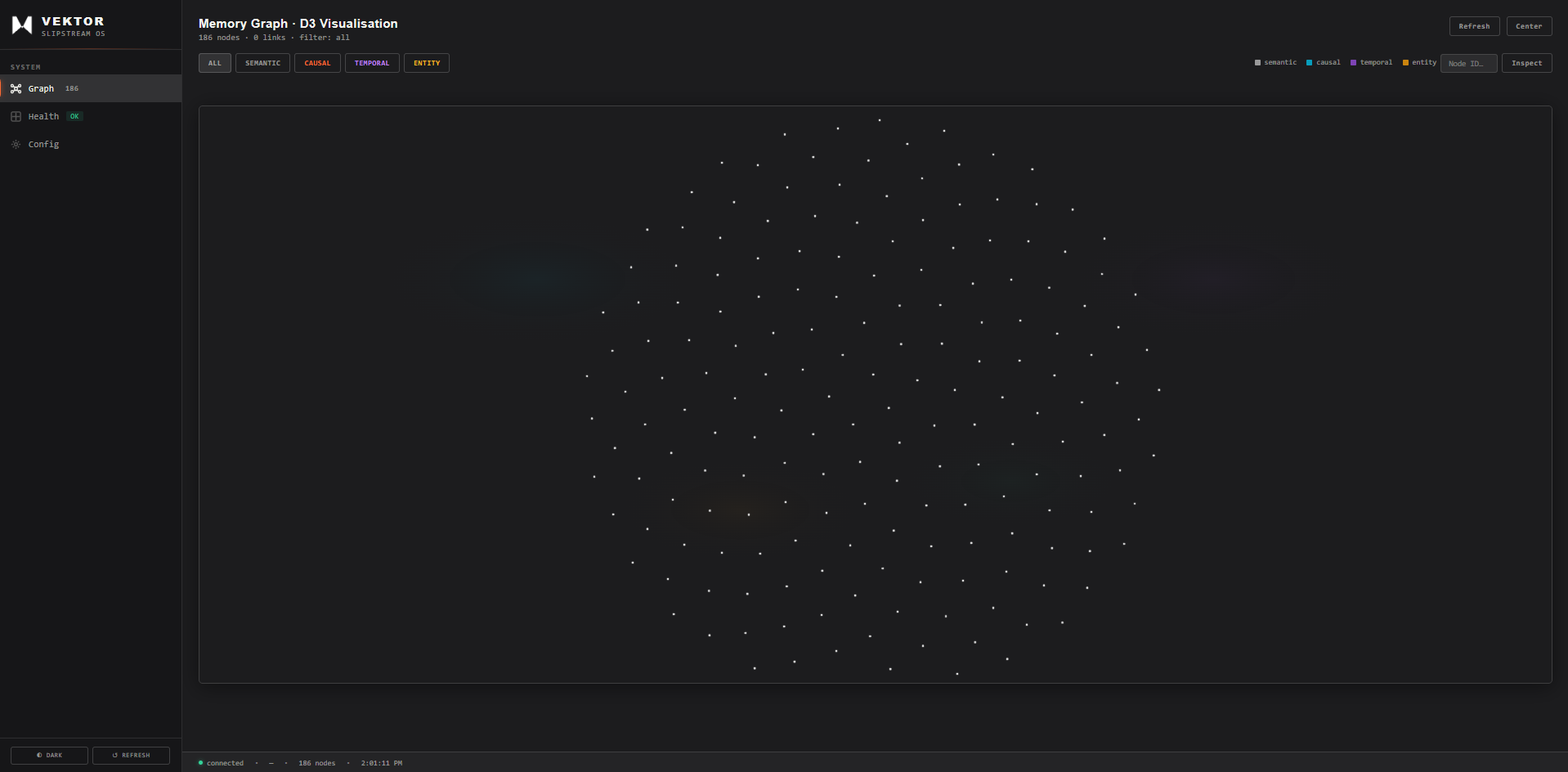Click the Node ID input field
This screenshot has width=1568, height=772.
1468,63
